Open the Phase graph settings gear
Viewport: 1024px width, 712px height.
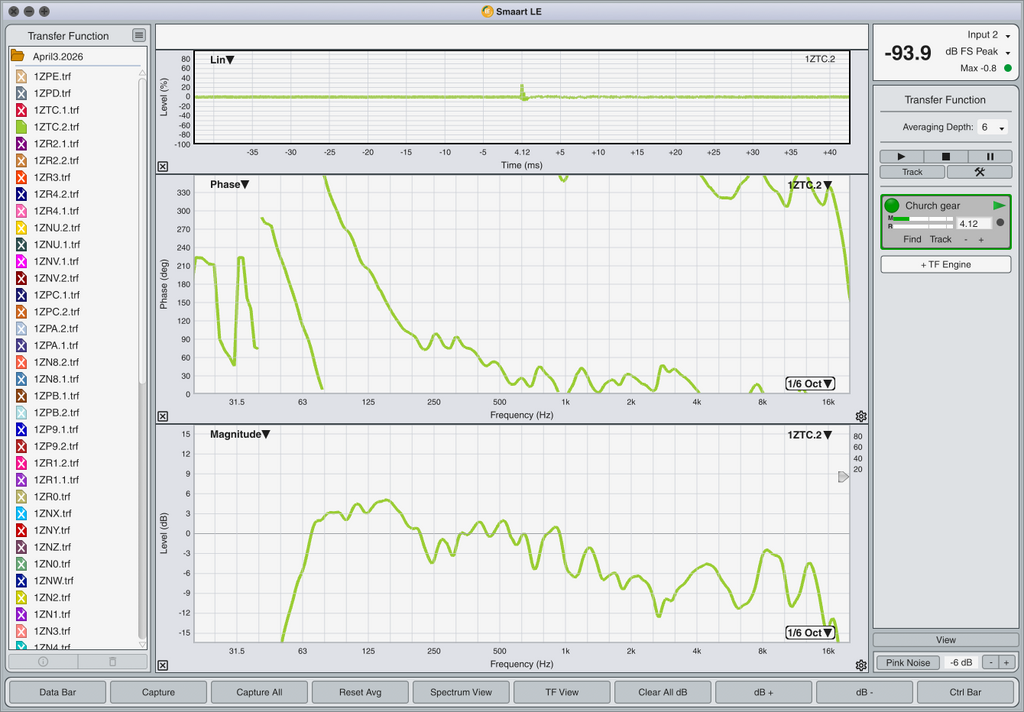[861, 416]
